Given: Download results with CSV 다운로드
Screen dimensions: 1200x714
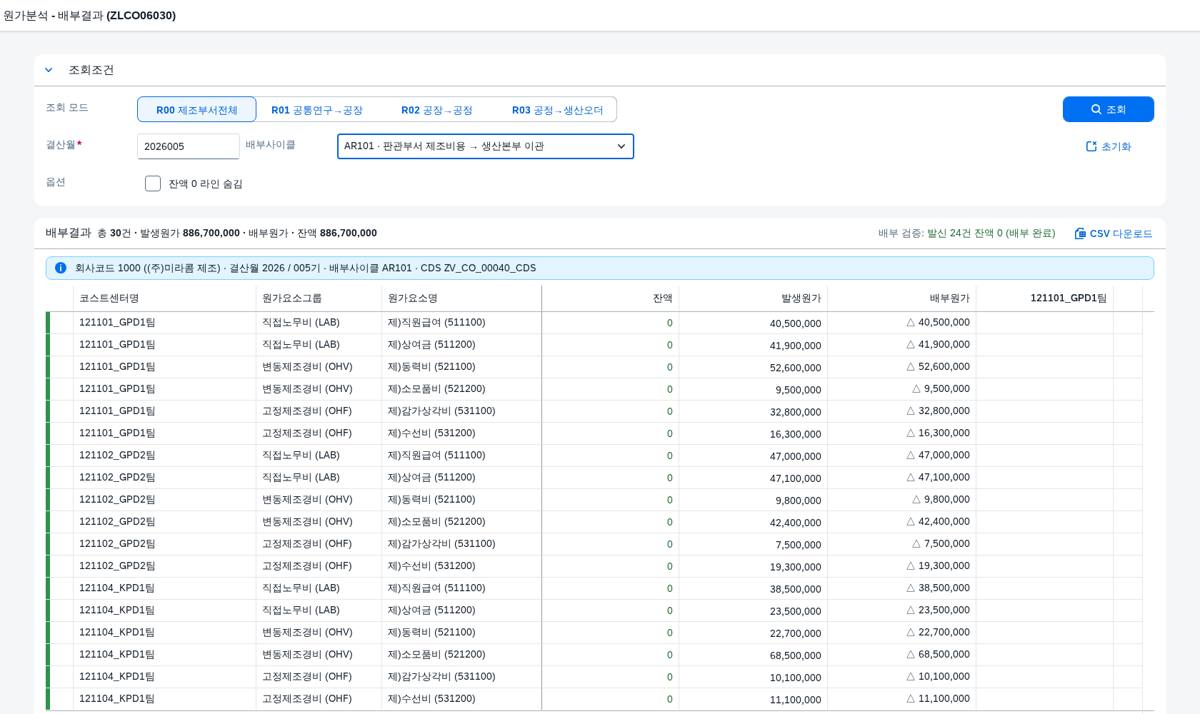Looking at the screenshot, I should pos(1113,233).
